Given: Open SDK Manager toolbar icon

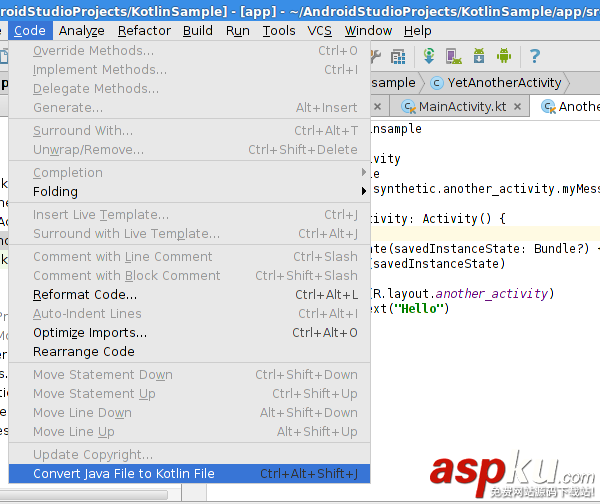Looking at the screenshot, I should click(x=479, y=56).
